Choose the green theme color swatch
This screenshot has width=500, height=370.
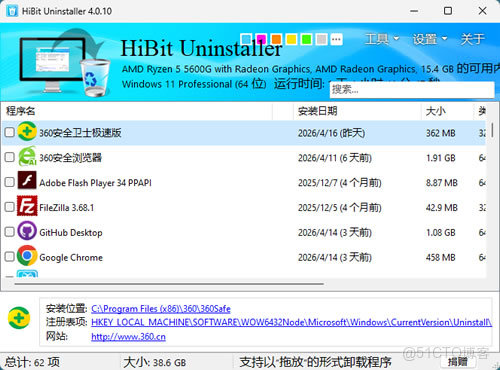coord(306,39)
